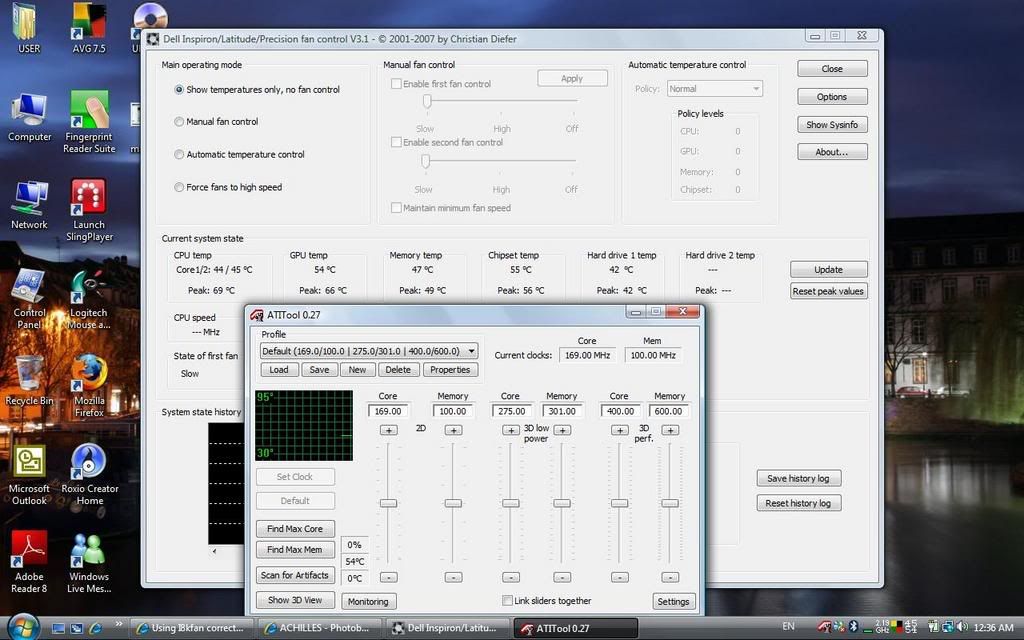Click the Bluetooth tray icon

(853, 627)
